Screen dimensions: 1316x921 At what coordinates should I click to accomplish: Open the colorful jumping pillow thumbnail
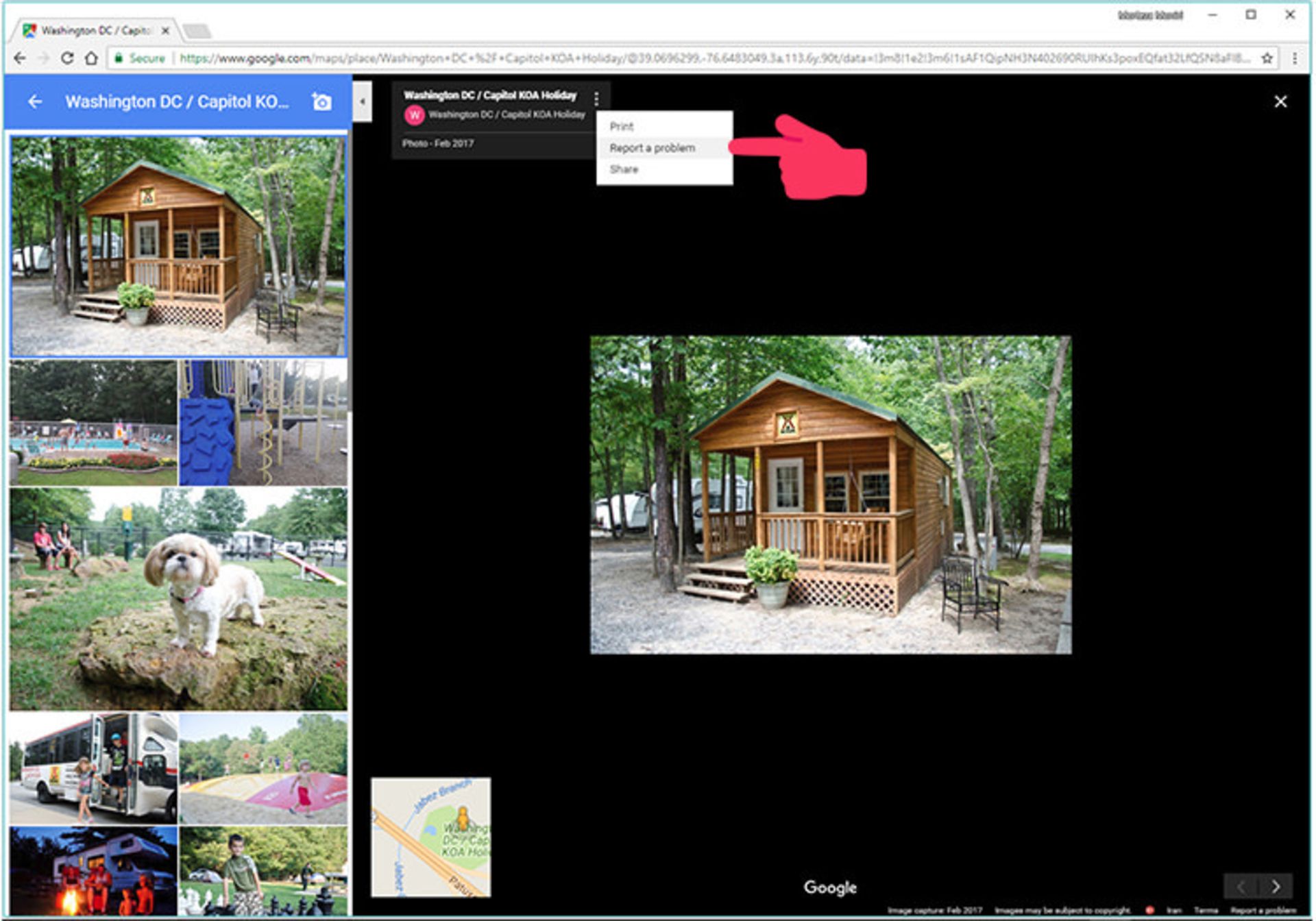coord(263,768)
